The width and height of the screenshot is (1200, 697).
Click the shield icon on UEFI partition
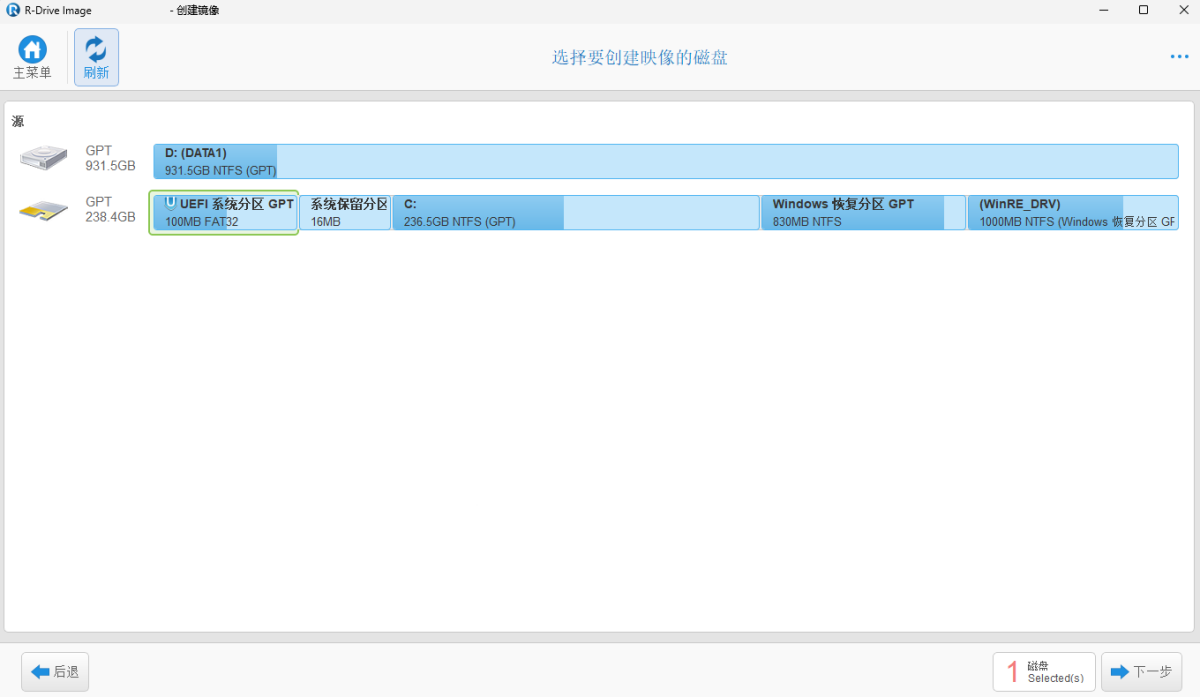click(170, 203)
